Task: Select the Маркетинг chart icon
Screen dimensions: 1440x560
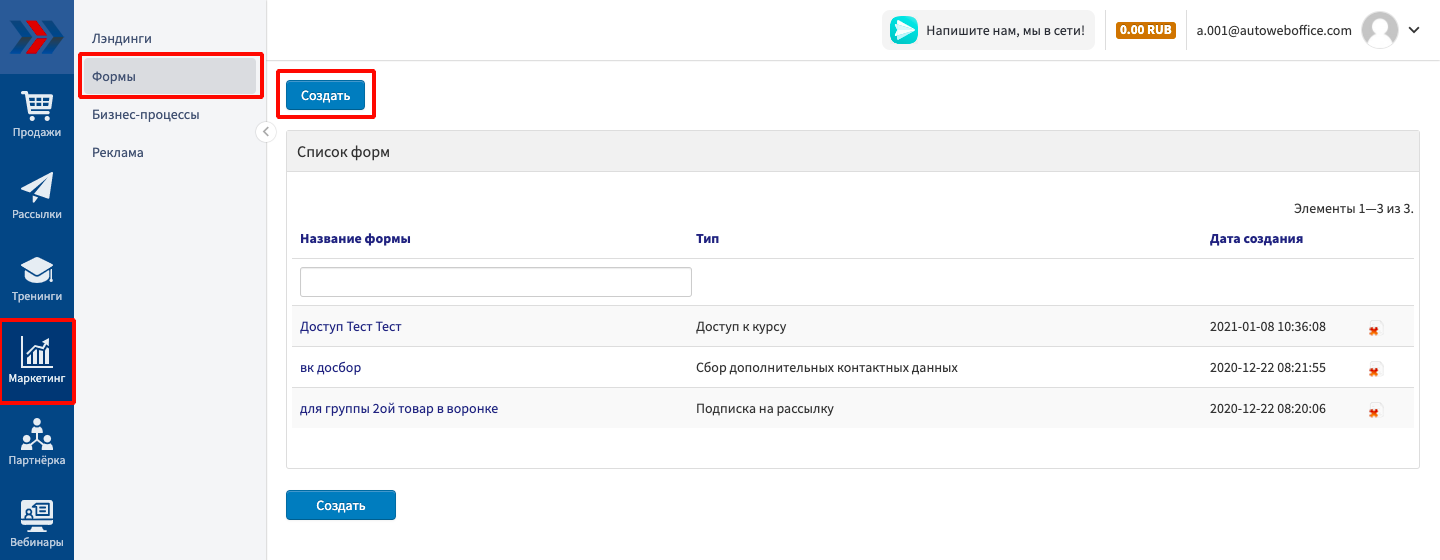Action: tap(36, 360)
